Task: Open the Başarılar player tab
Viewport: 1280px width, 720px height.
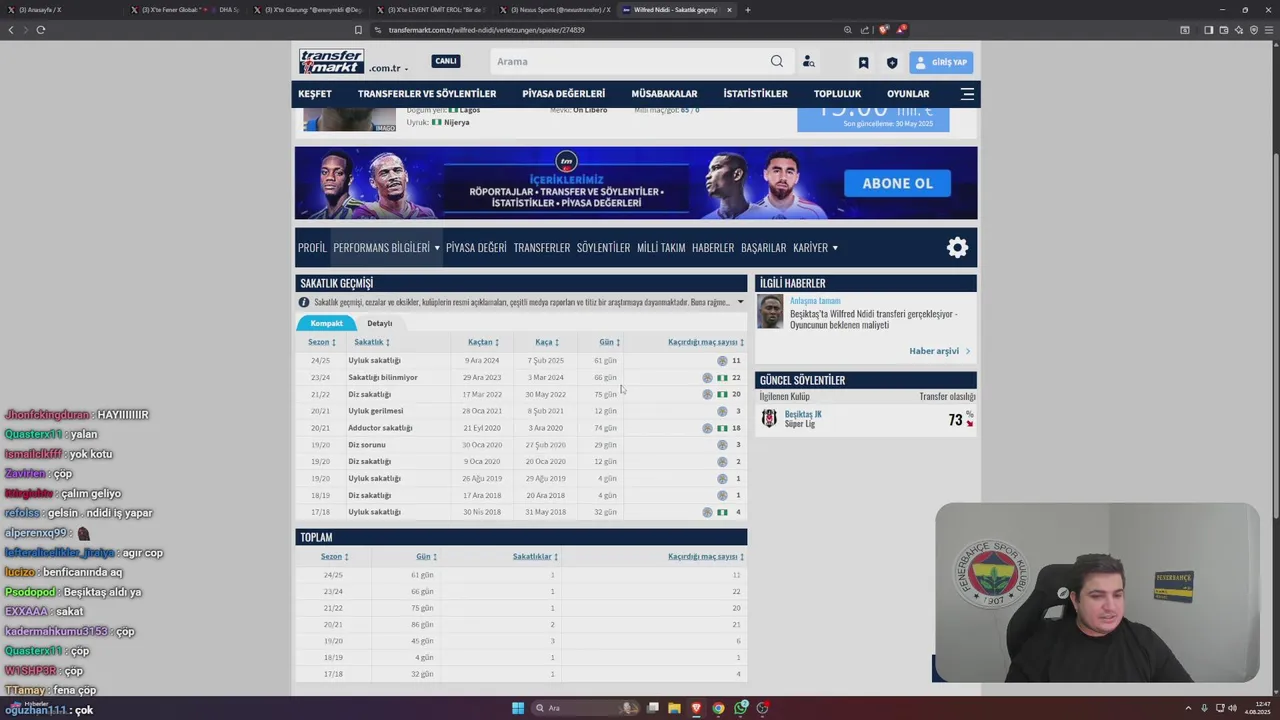Action: point(763,247)
